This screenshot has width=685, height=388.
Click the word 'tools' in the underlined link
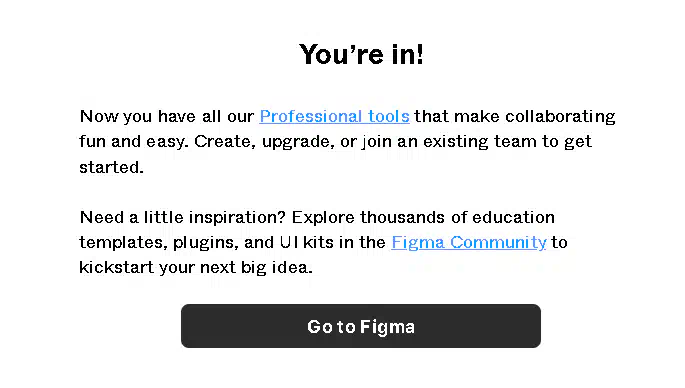(x=388, y=116)
